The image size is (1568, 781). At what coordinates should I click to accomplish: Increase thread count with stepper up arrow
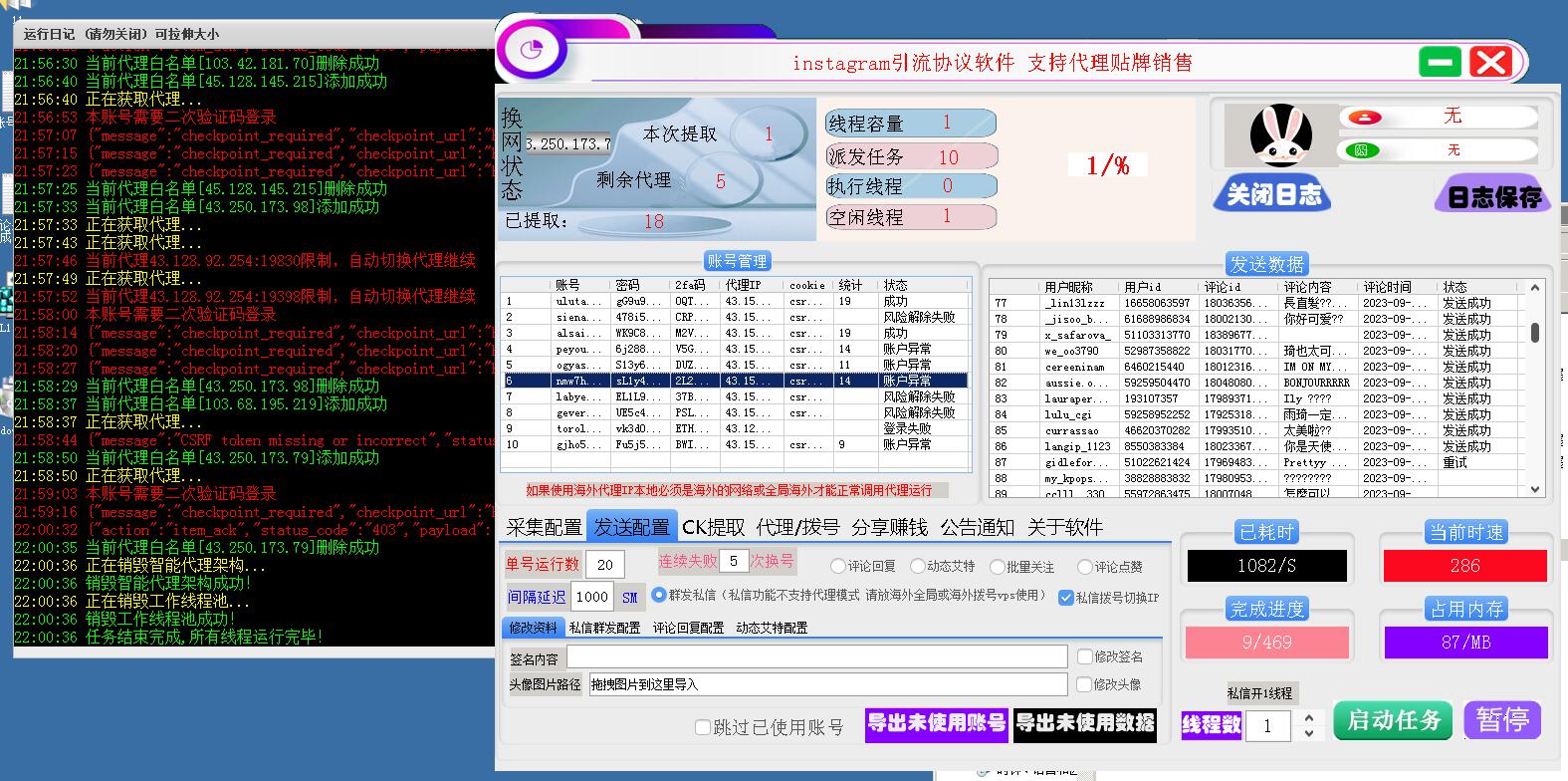coord(1308,717)
